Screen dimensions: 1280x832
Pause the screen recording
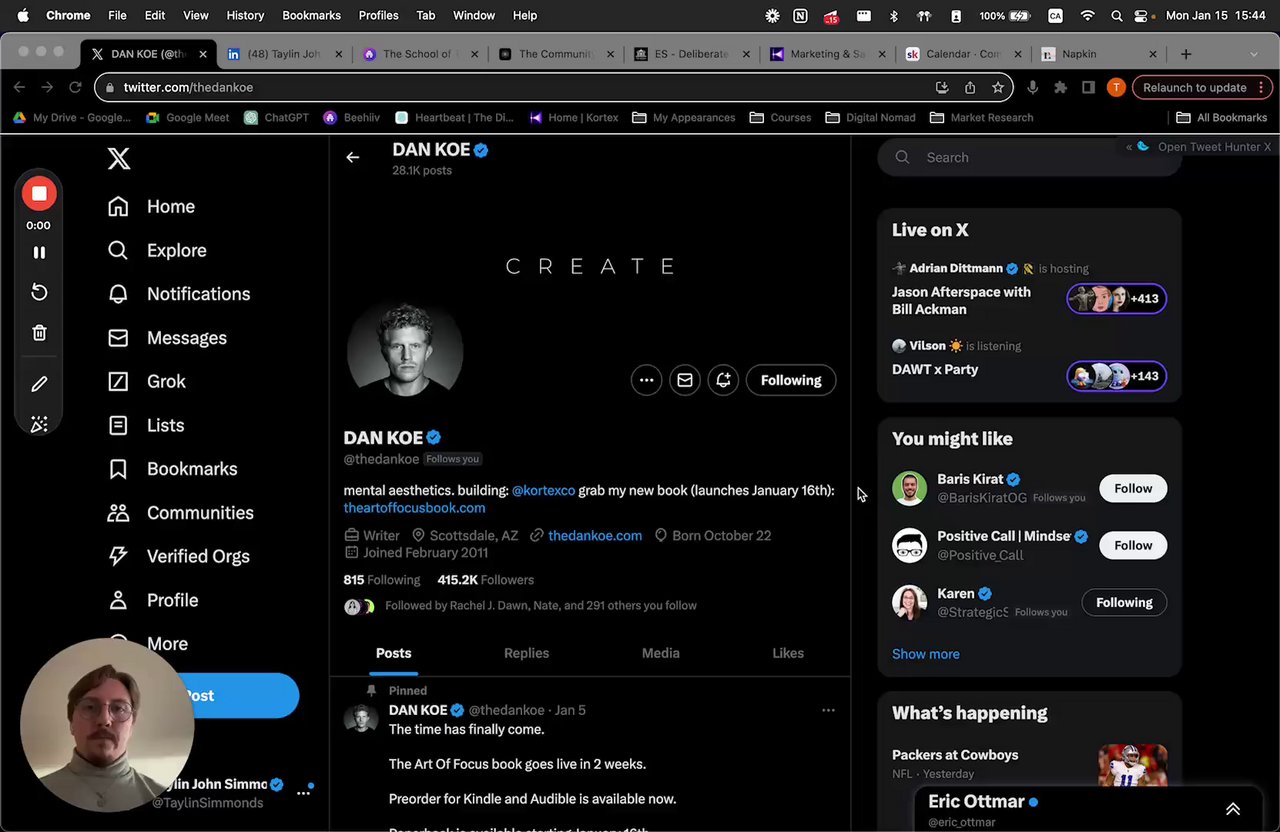[x=39, y=253]
